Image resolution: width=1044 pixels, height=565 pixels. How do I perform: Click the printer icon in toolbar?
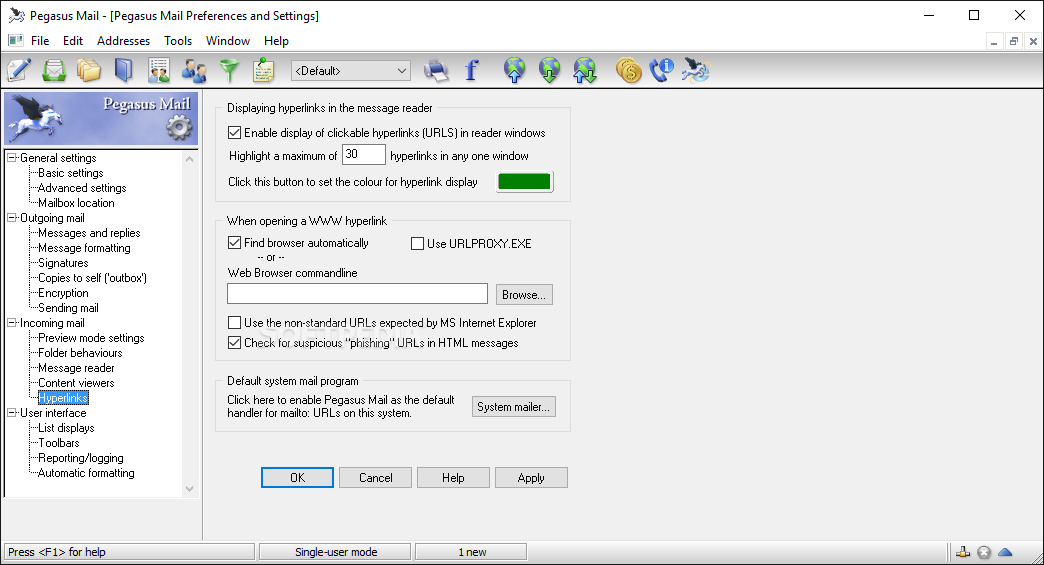436,71
